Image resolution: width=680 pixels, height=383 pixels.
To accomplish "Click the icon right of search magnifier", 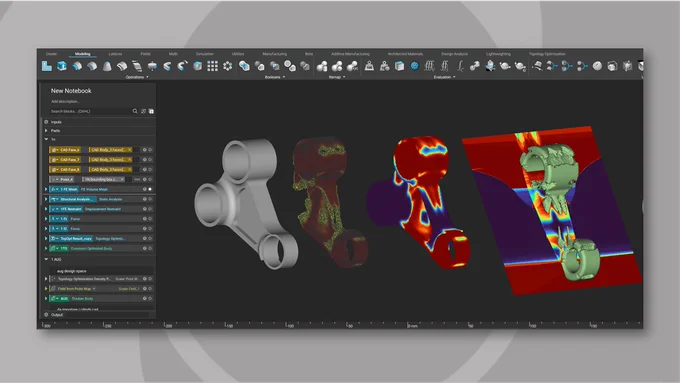I will (143, 111).
